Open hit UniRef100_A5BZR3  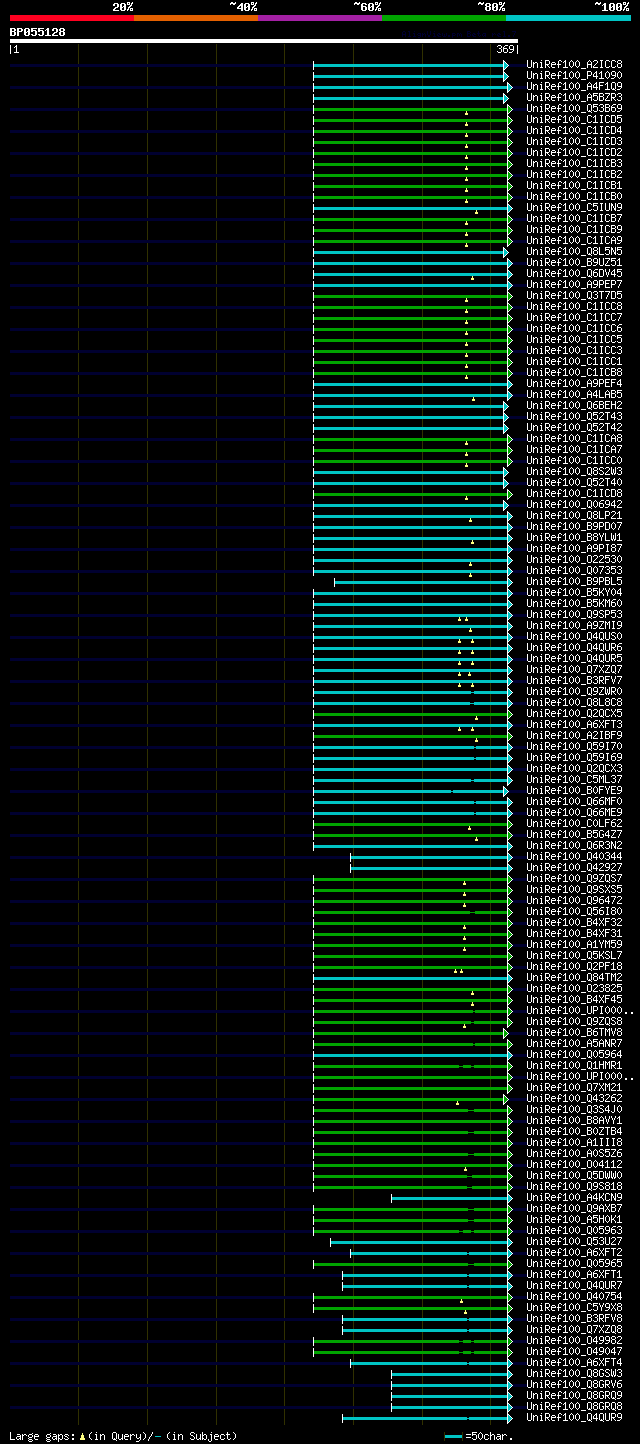(574, 97)
